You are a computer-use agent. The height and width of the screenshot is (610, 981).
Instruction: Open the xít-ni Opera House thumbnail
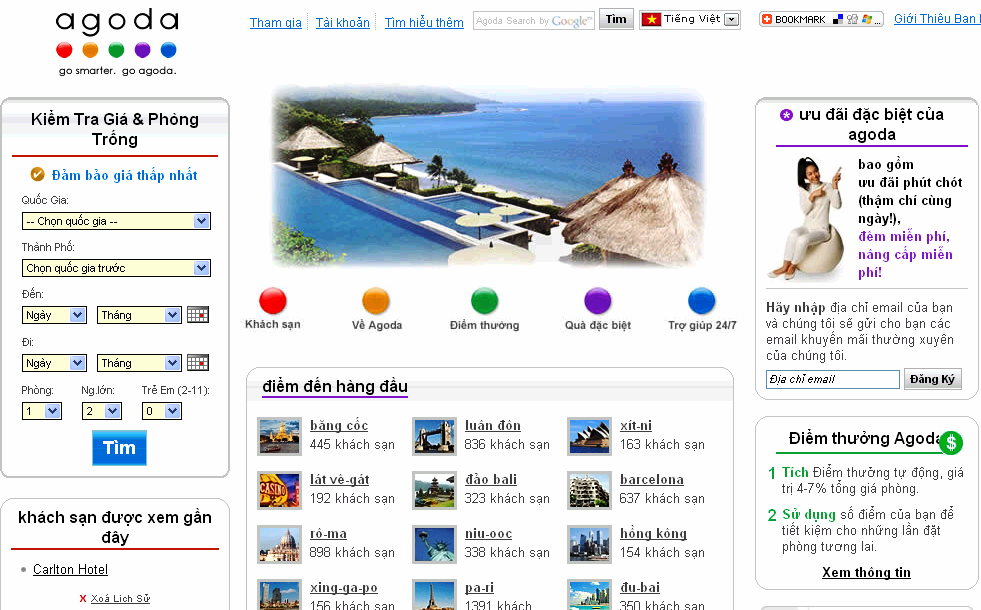coord(589,436)
